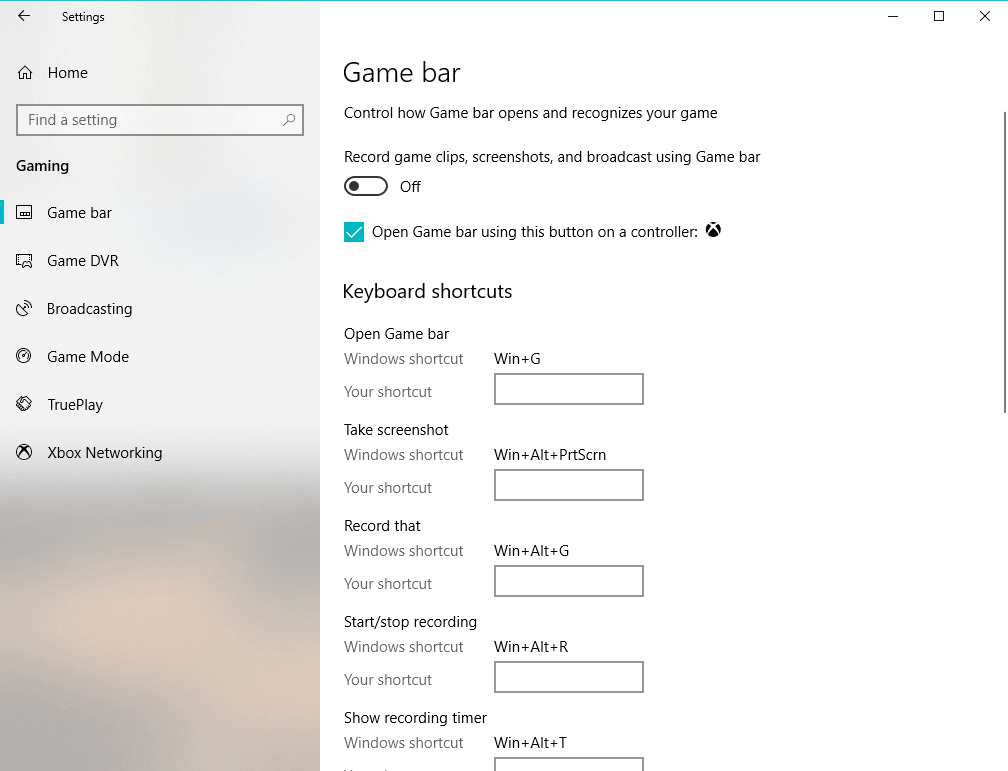Screen dimensions: 1008x771
Task: Close the Settings window
Action: pyautogui.click(x=985, y=16)
